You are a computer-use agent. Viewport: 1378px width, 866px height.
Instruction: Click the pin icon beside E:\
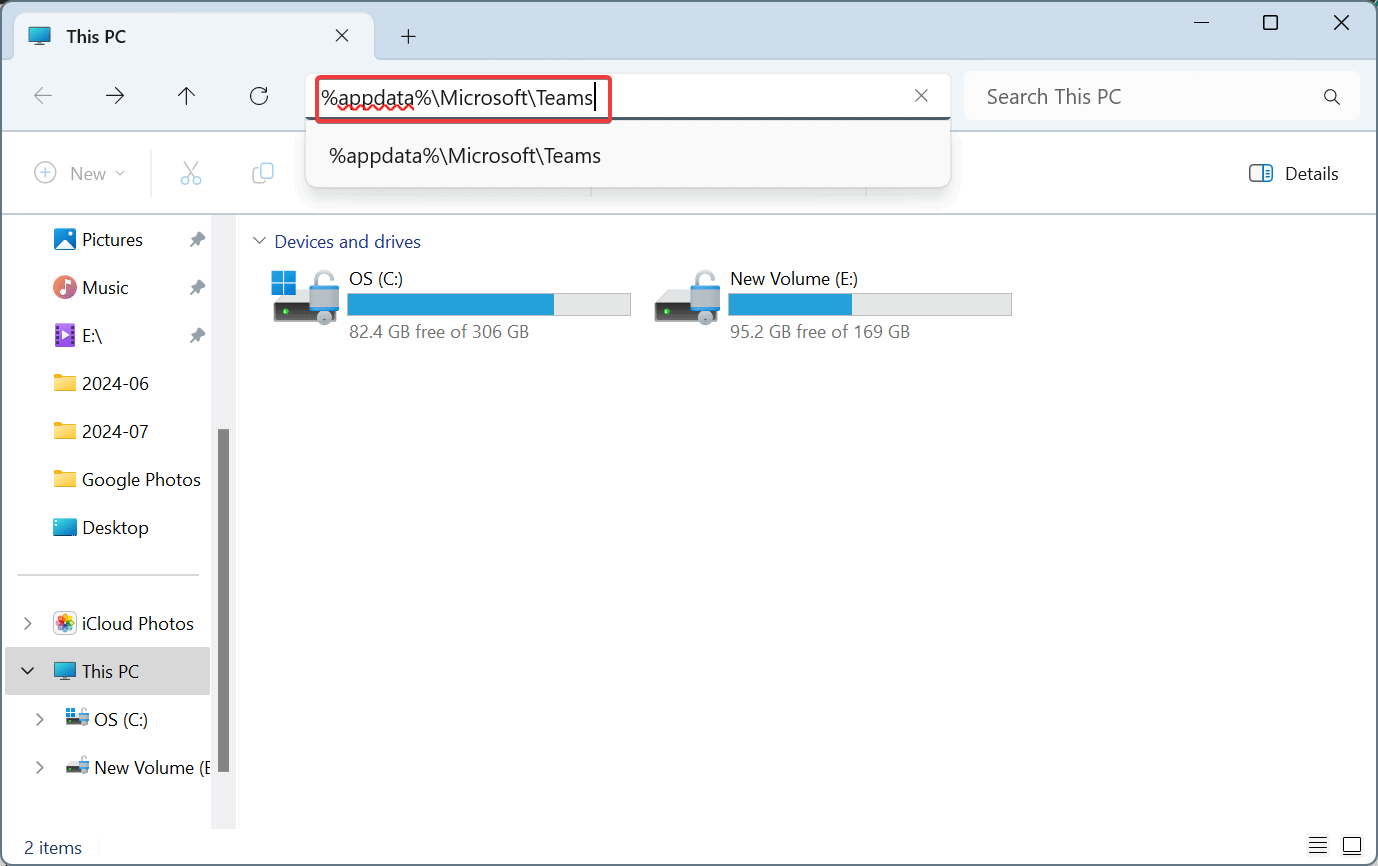click(x=197, y=336)
